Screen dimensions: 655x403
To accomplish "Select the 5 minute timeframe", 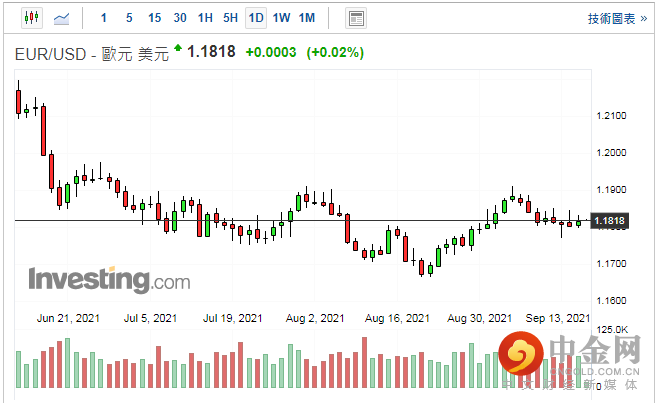I will pyautogui.click(x=129, y=18).
